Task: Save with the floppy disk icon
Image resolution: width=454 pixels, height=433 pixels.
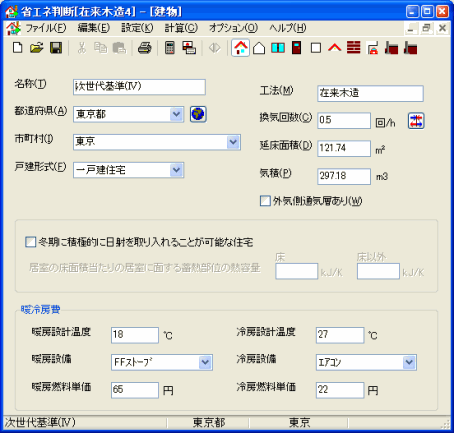Action: point(56,48)
